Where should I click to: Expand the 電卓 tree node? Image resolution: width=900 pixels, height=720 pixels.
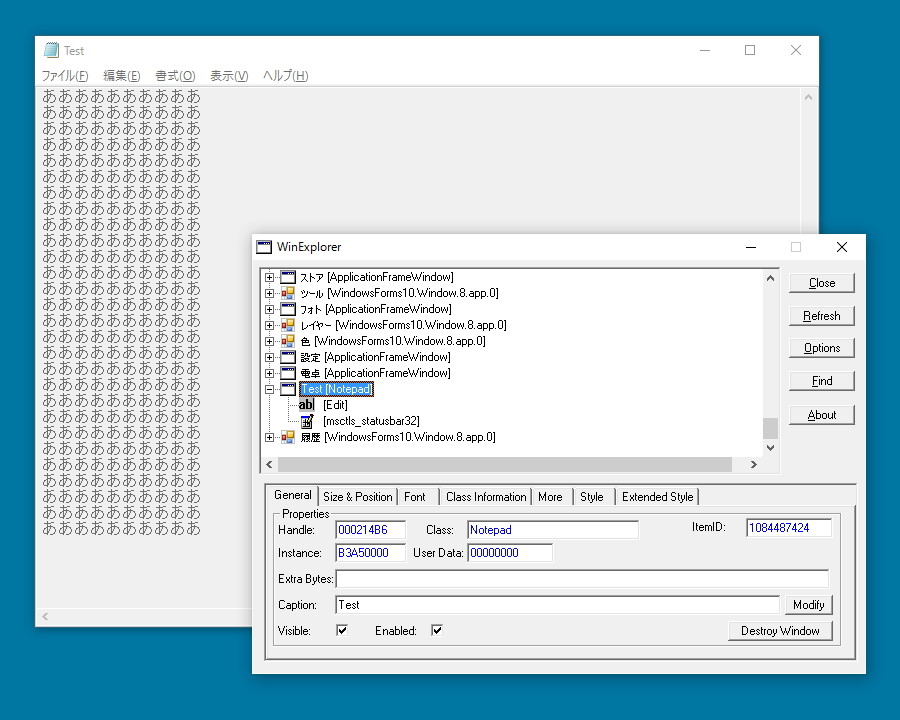coord(269,373)
